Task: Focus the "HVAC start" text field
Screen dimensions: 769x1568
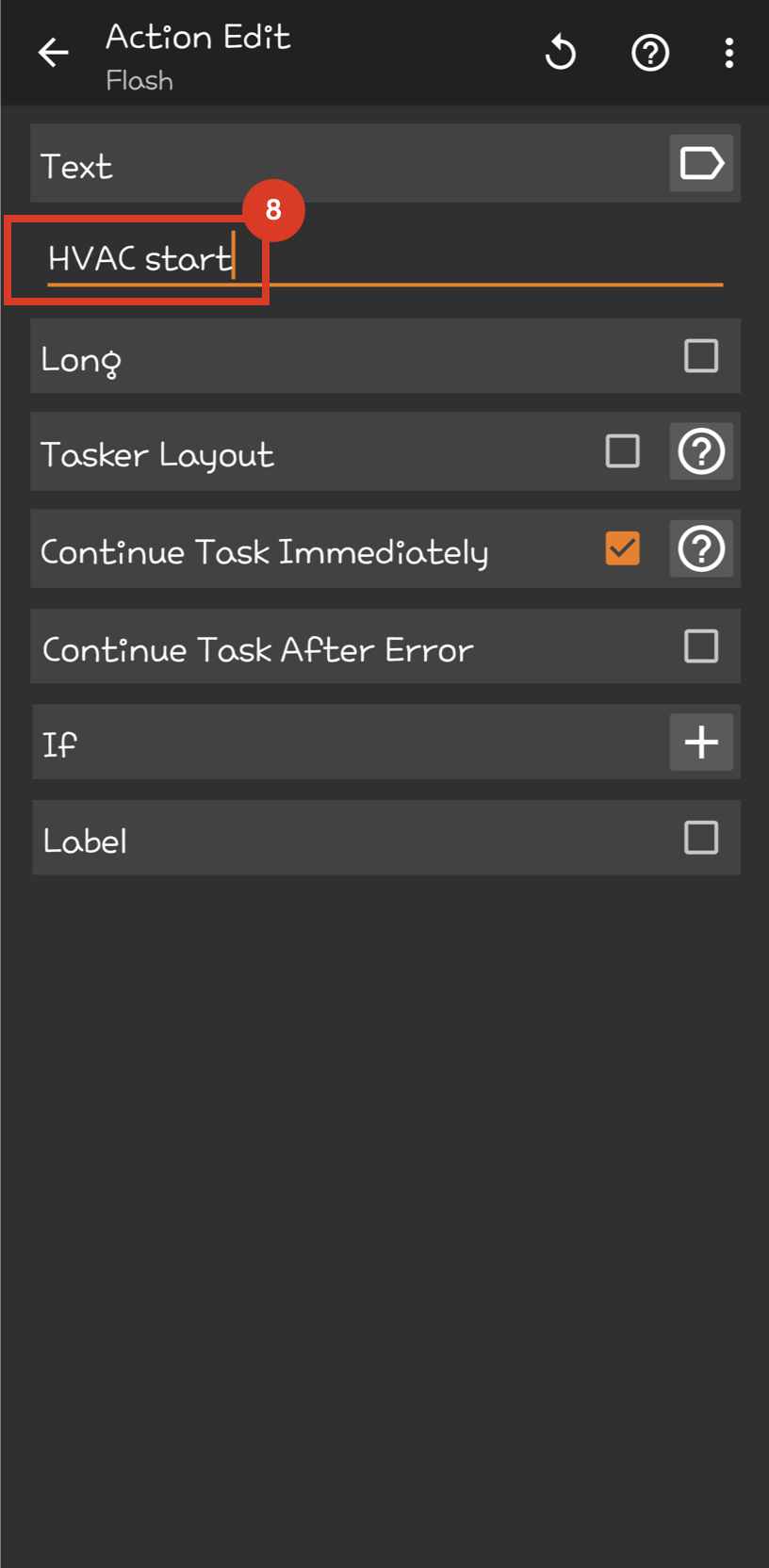Action: click(x=377, y=259)
